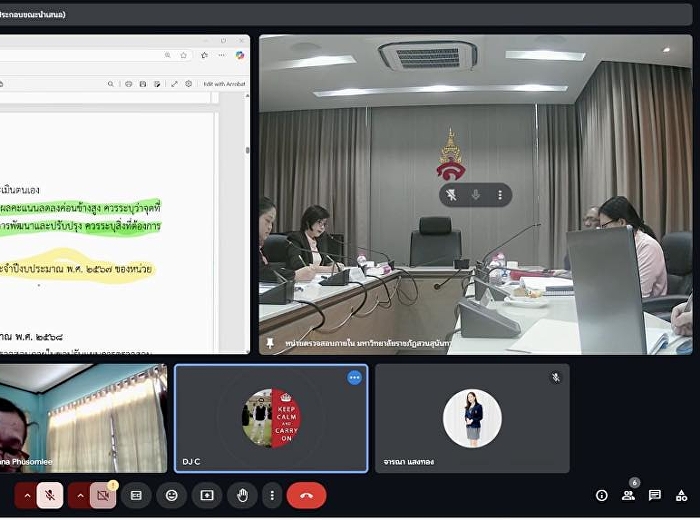Open the chat panel
The width and height of the screenshot is (700, 520).
654,495
